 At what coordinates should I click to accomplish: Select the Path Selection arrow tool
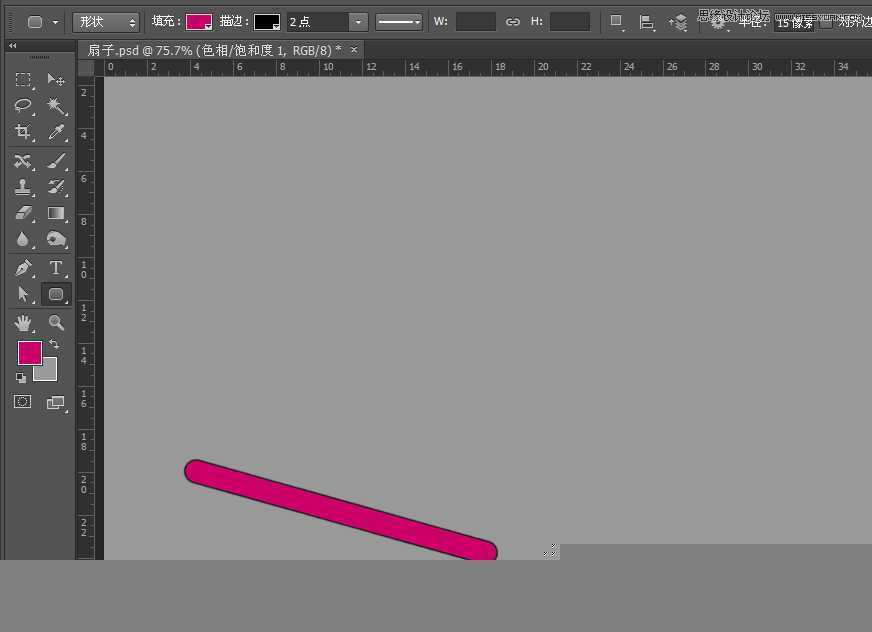pos(23,294)
